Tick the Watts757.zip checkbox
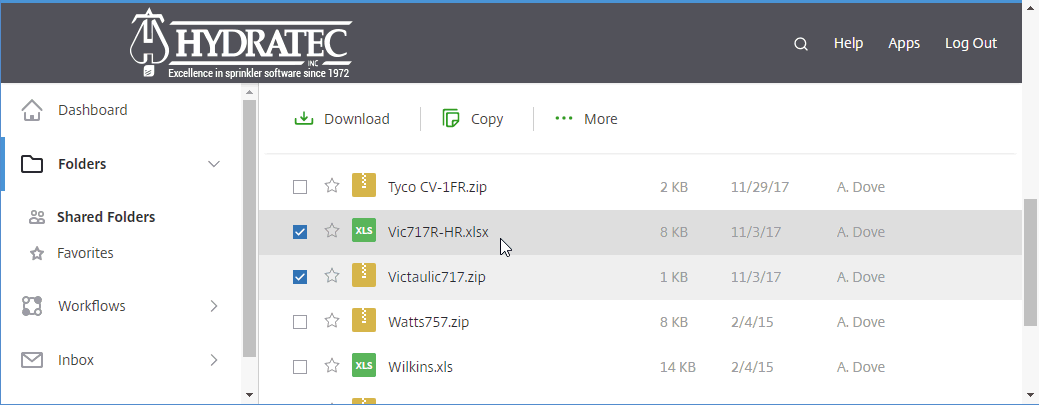The width and height of the screenshot is (1039, 405). click(x=300, y=322)
